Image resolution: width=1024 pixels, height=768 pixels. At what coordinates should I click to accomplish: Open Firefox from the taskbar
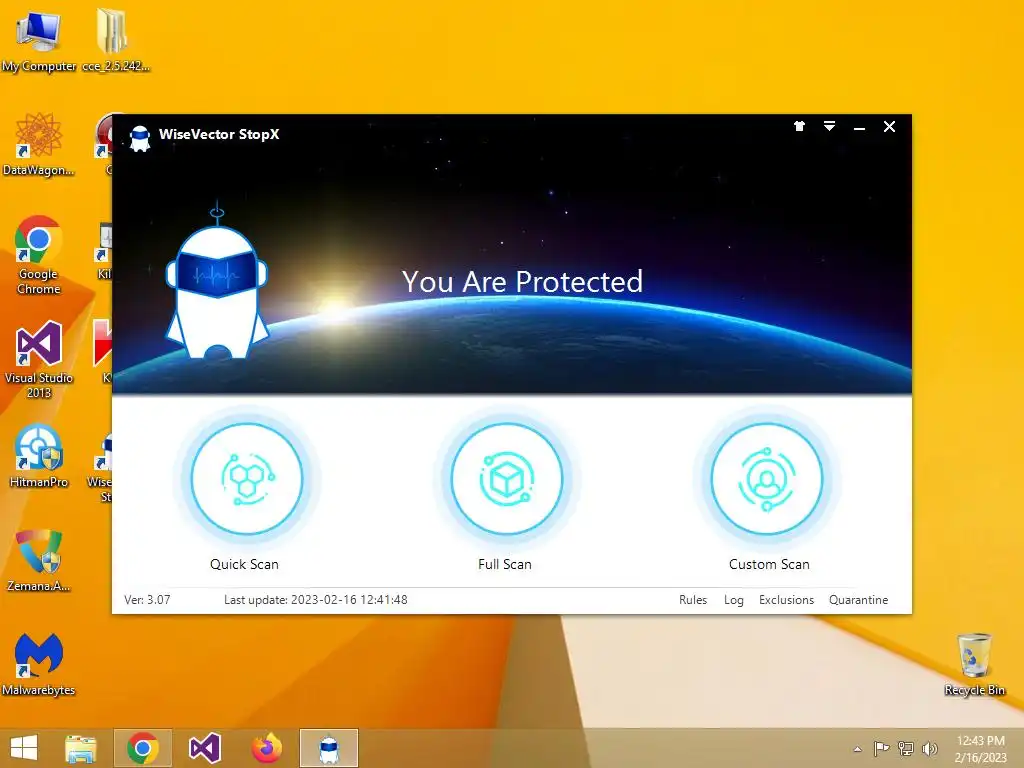266,748
